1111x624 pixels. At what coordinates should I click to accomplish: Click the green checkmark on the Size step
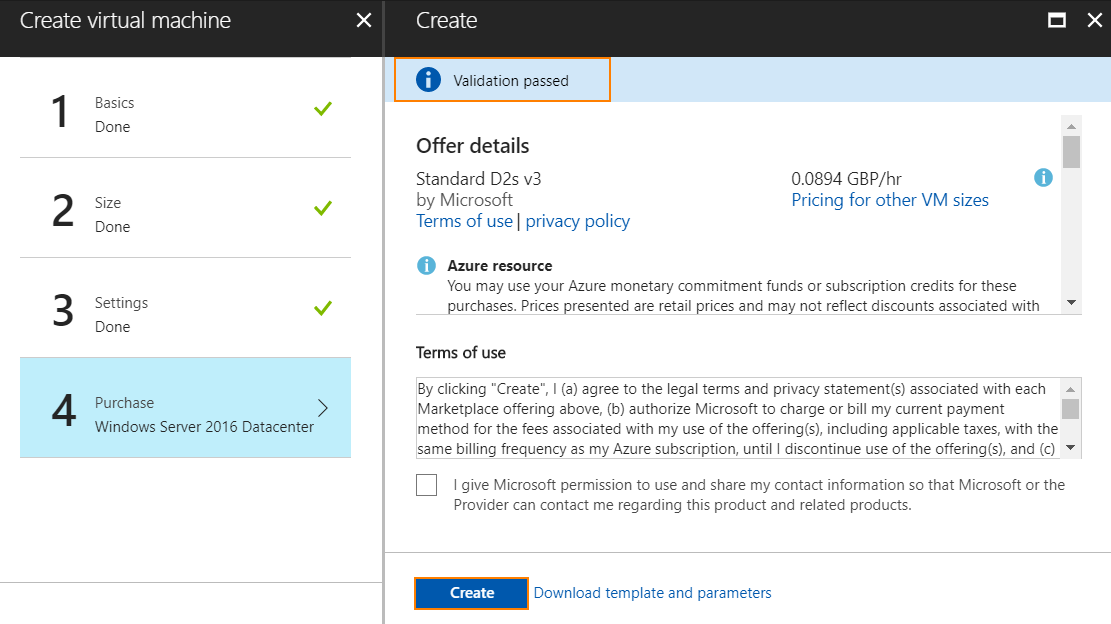point(322,208)
